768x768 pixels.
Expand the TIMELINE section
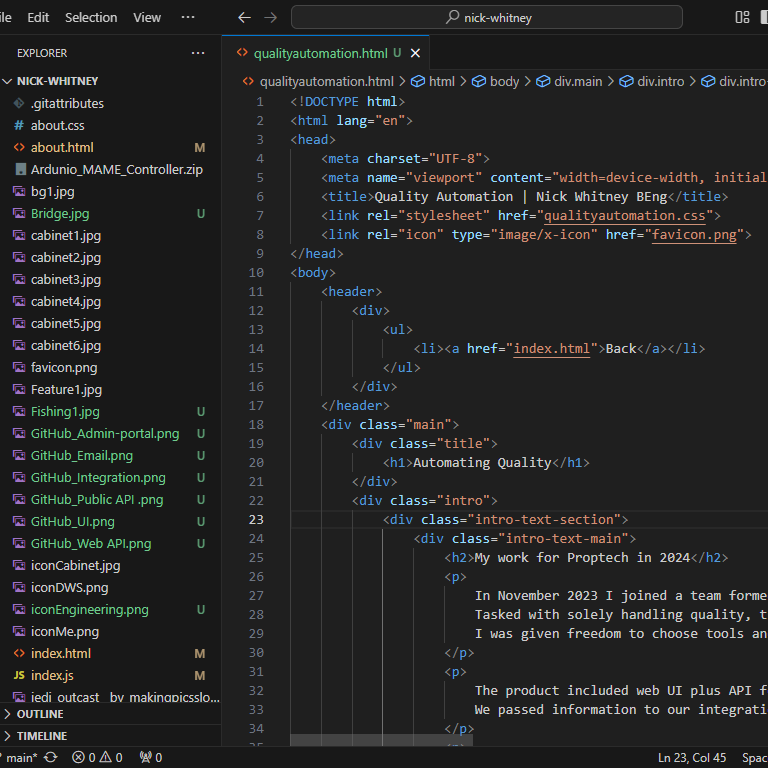pyautogui.click(x=42, y=736)
